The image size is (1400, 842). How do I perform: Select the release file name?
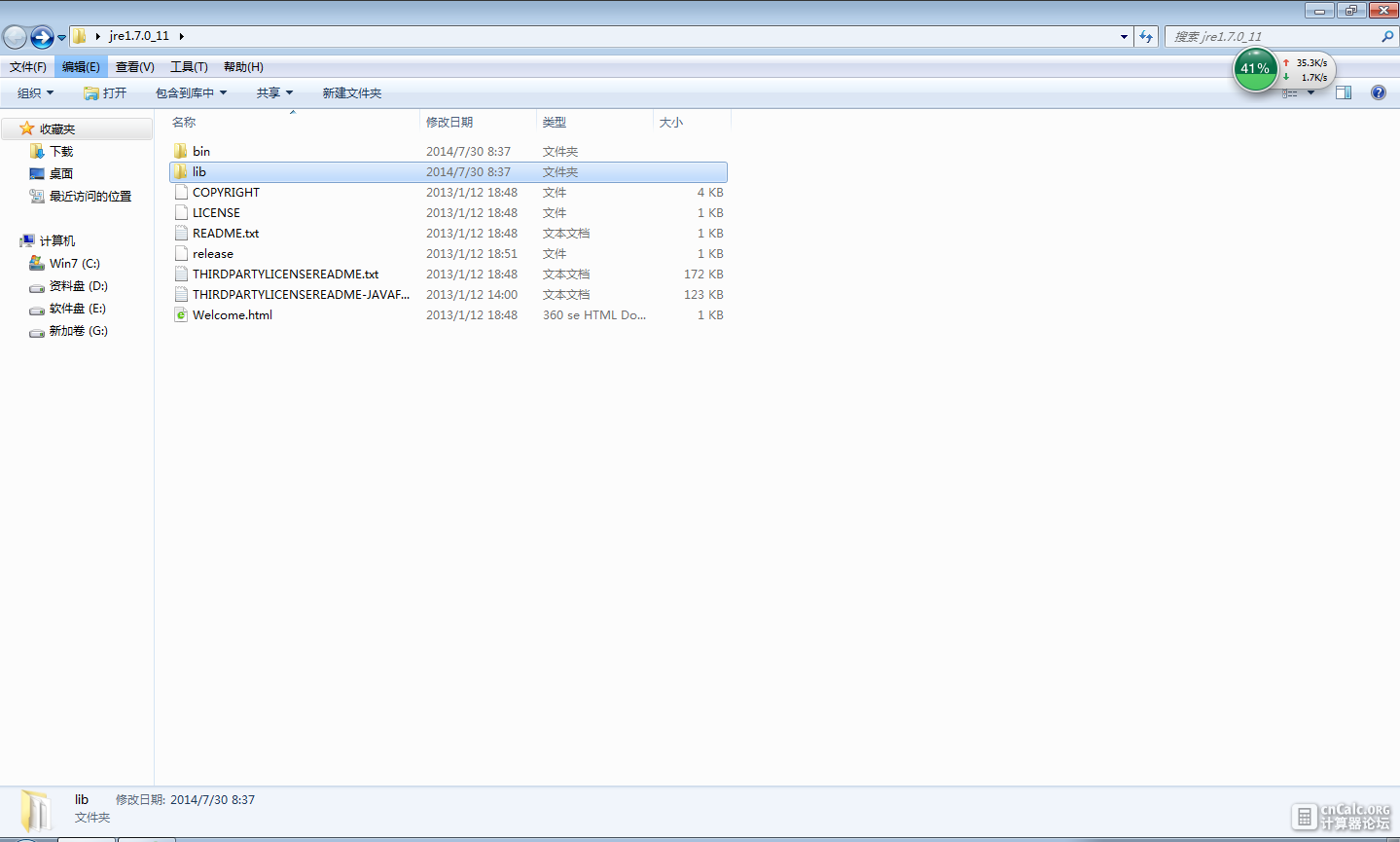[213, 254]
